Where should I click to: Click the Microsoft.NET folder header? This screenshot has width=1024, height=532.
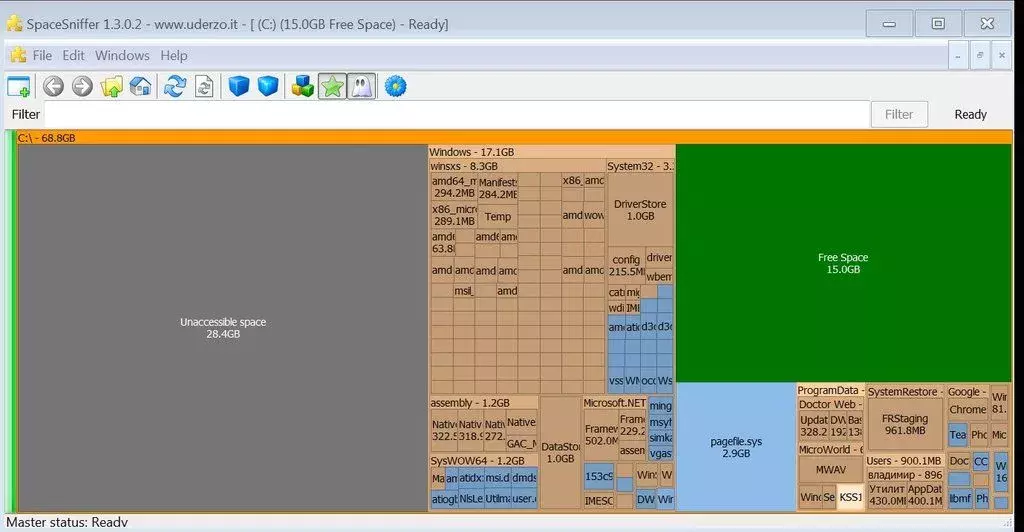[x=614, y=403]
